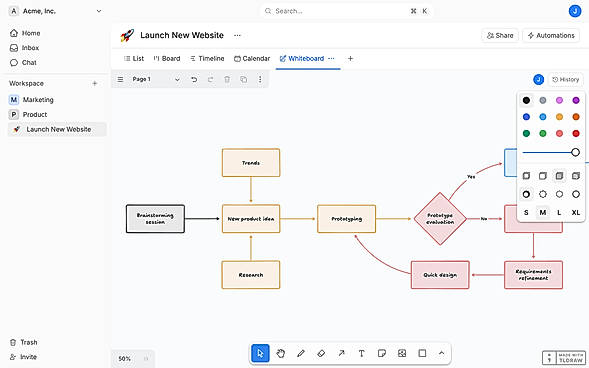This screenshot has height=368, width=589.
Task: Open the user avatar in top bar
Action: [575, 11]
